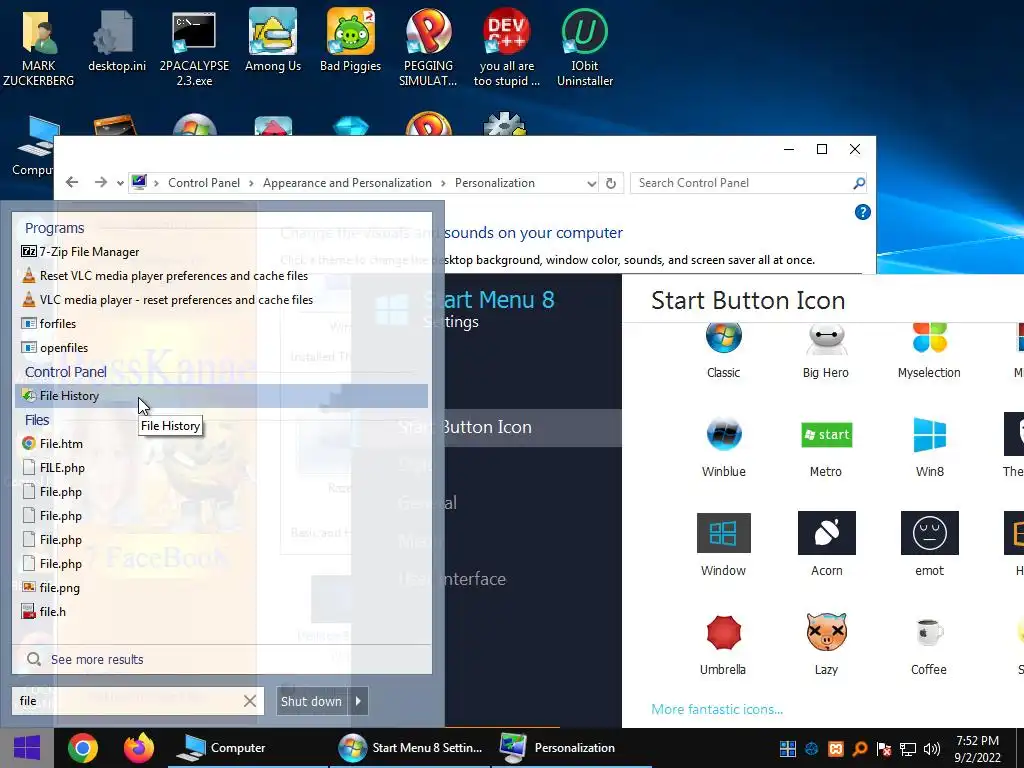Open the Dev-C++ 'you all are too stupid' shortcut
Viewport: 1024px width, 768px height.
click(x=507, y=48)
